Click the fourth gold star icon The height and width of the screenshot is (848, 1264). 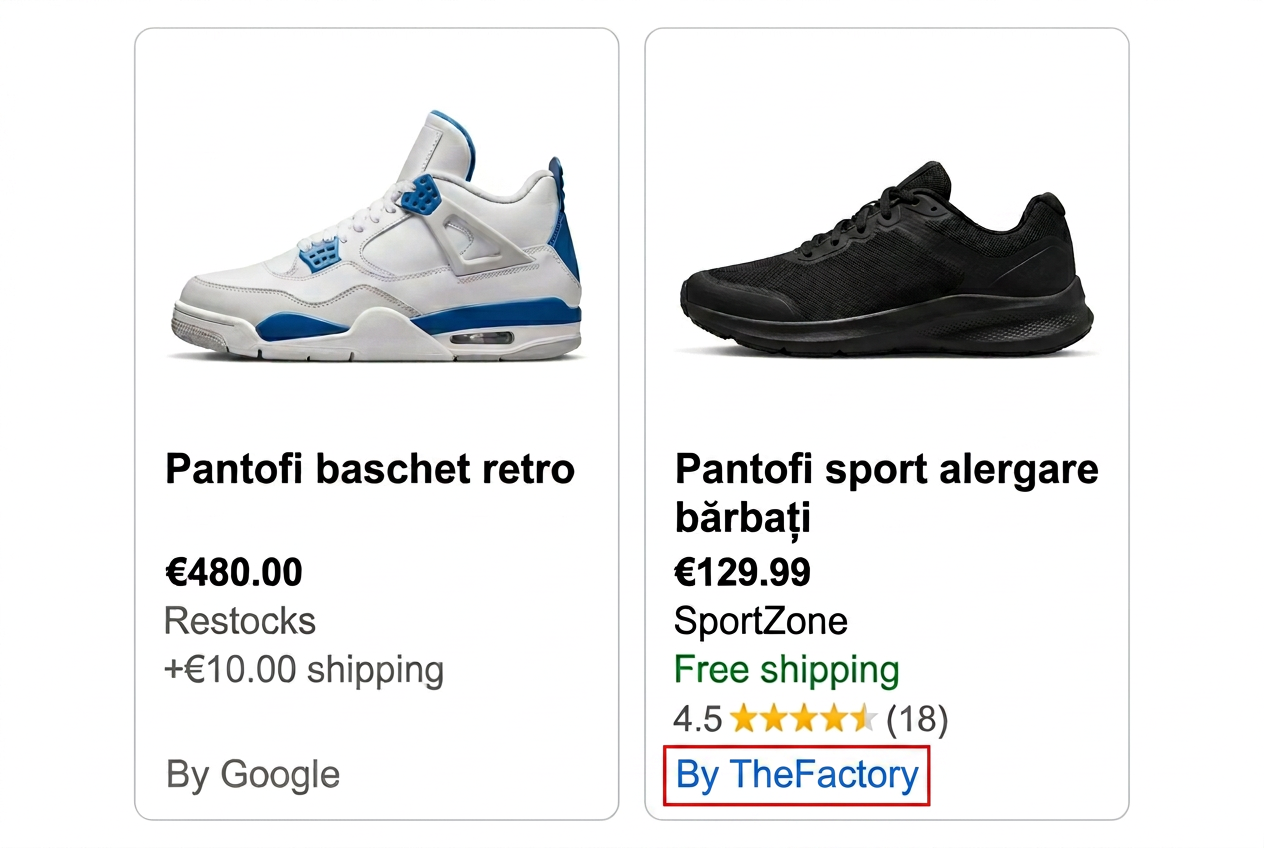tap(834, 719)
